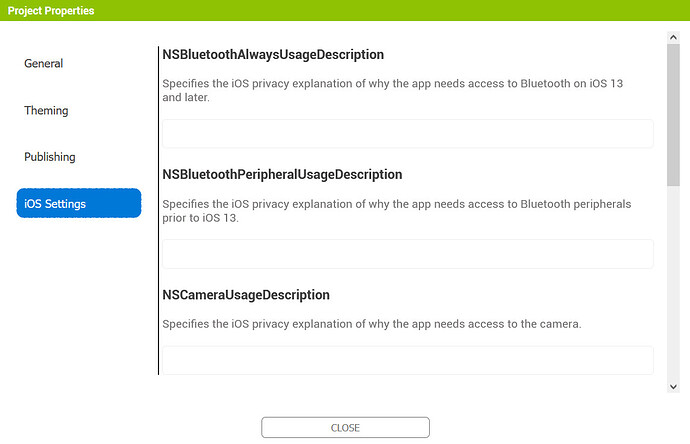The width and height of the screenshot is (690, 444).
Task: Click the NSCameraUsageDescription input field
Action: 407,360
